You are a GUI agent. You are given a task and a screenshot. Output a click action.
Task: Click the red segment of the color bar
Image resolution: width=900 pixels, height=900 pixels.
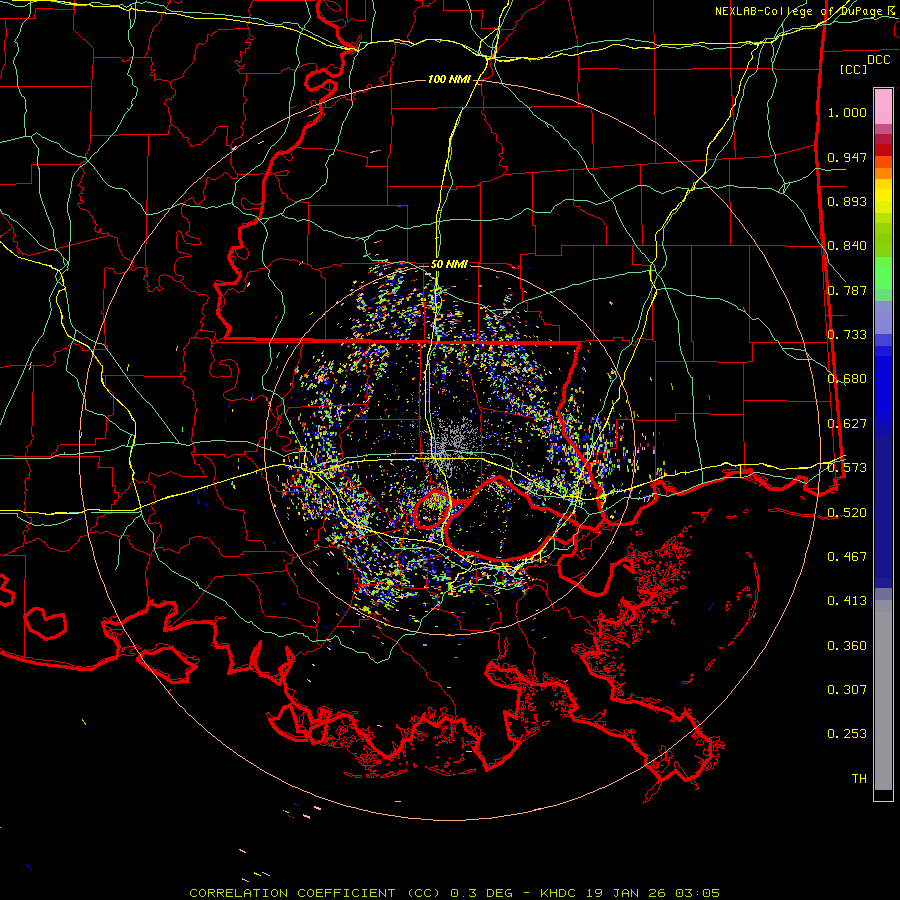(x=883, y=149)
